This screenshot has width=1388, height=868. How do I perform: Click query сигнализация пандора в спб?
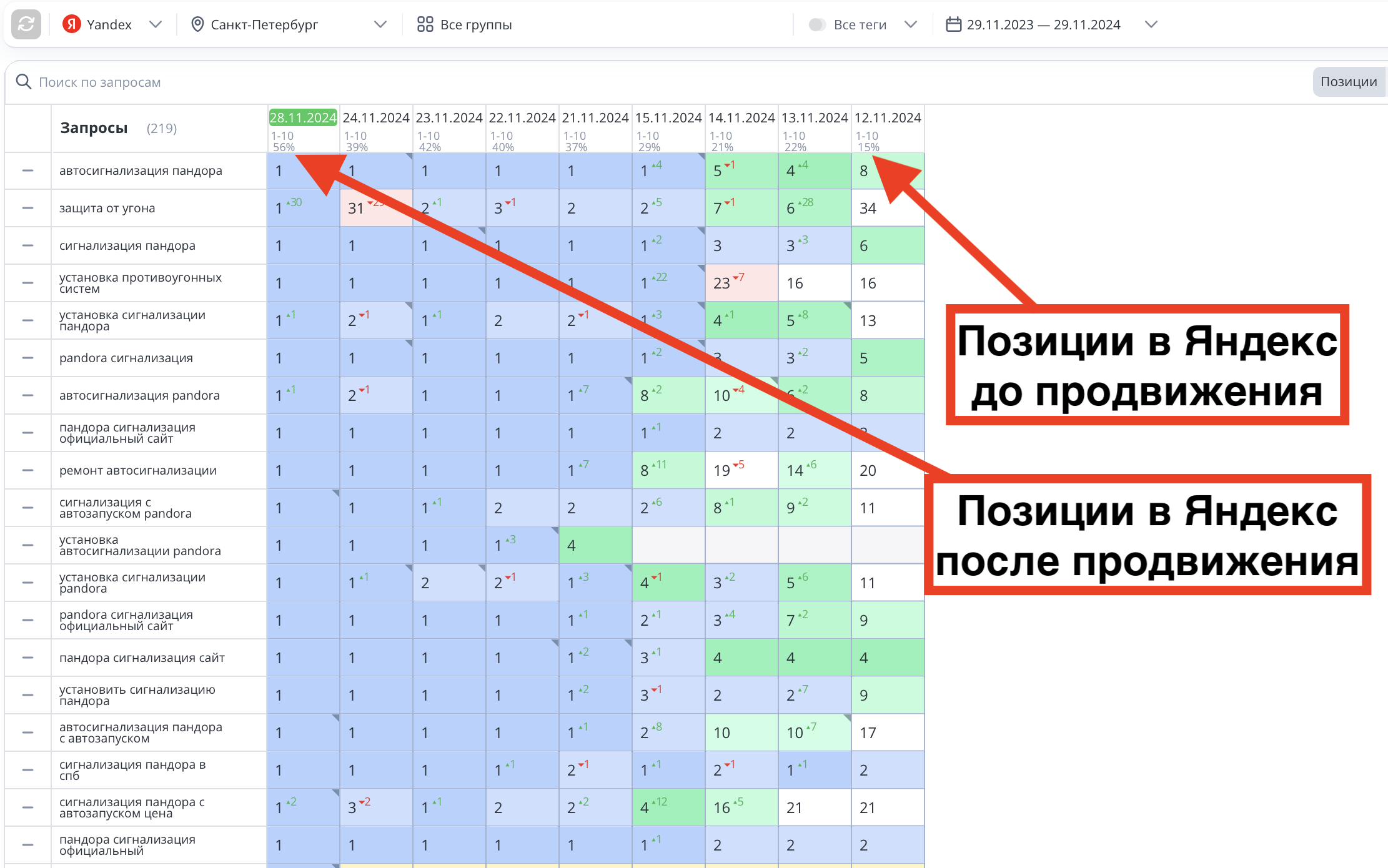tap(132, 770)
